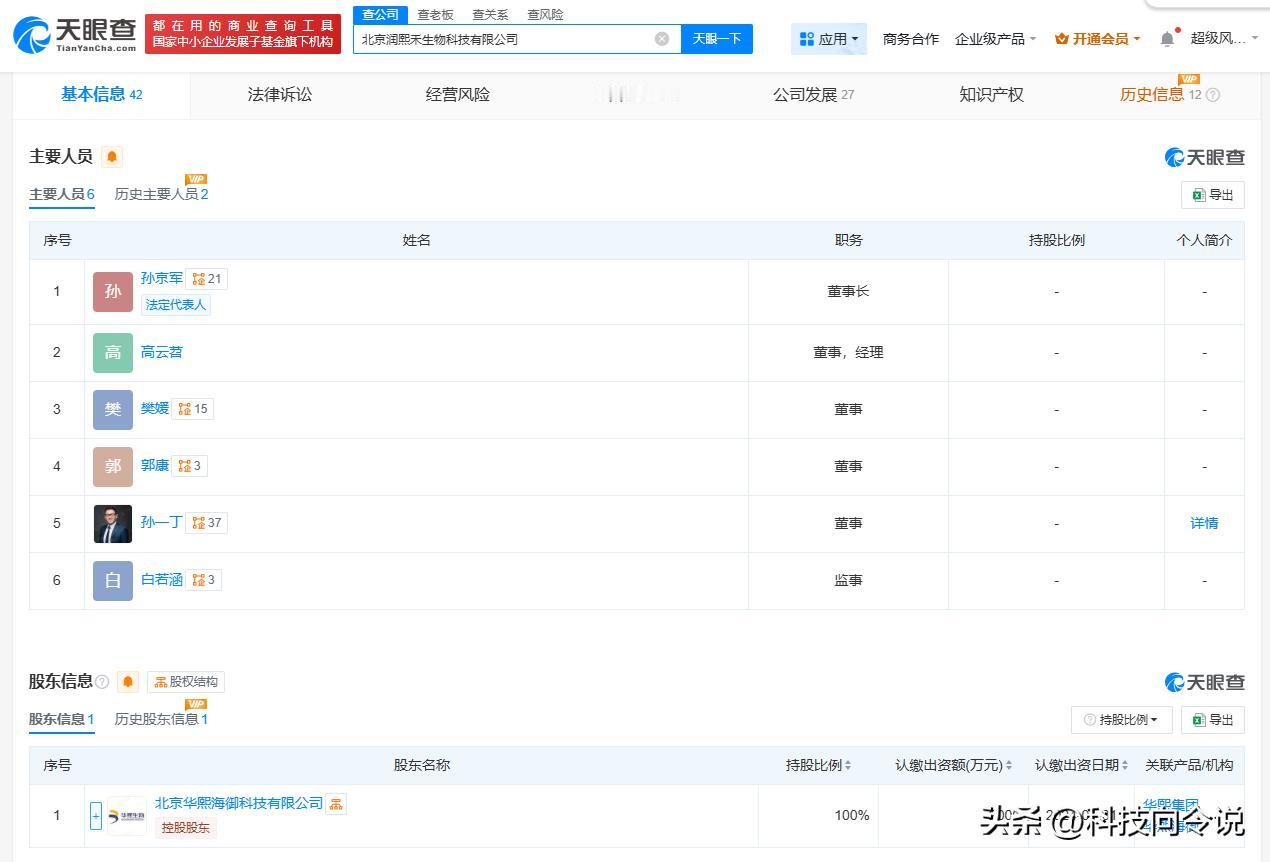Screen dimensions: 1270x862
Task: Open 郭康's profile link
Action: click(x=155, y=466)
